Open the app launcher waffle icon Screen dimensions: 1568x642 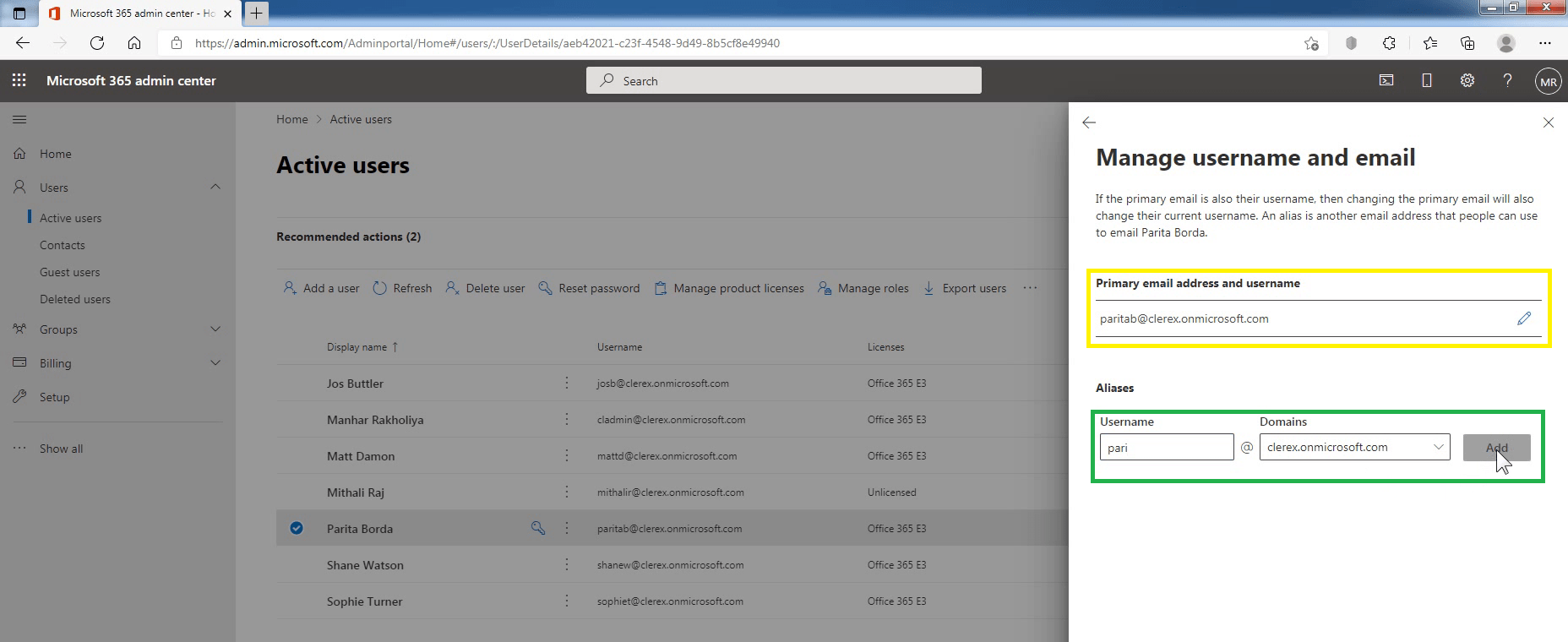(19, 80)
